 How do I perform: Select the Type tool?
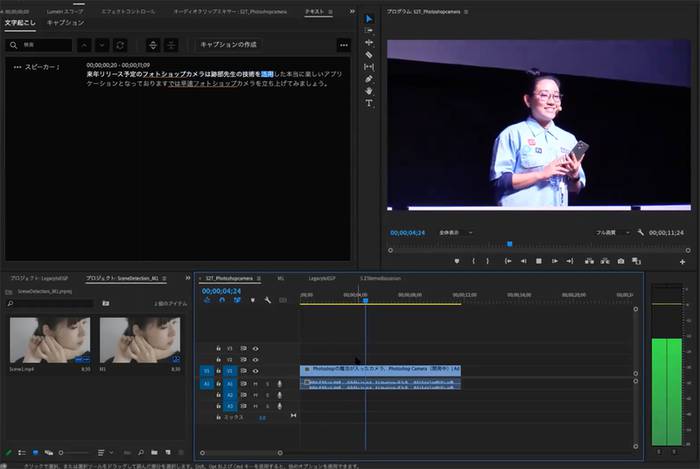tap(369, 103)
